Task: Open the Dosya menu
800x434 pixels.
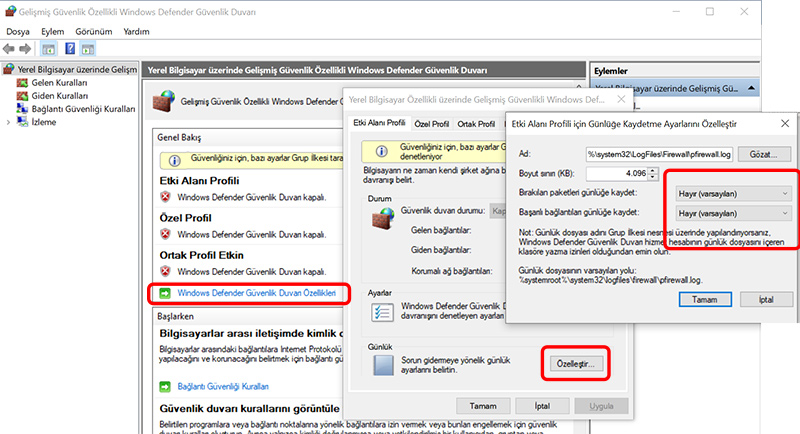Action: point(18,32)
